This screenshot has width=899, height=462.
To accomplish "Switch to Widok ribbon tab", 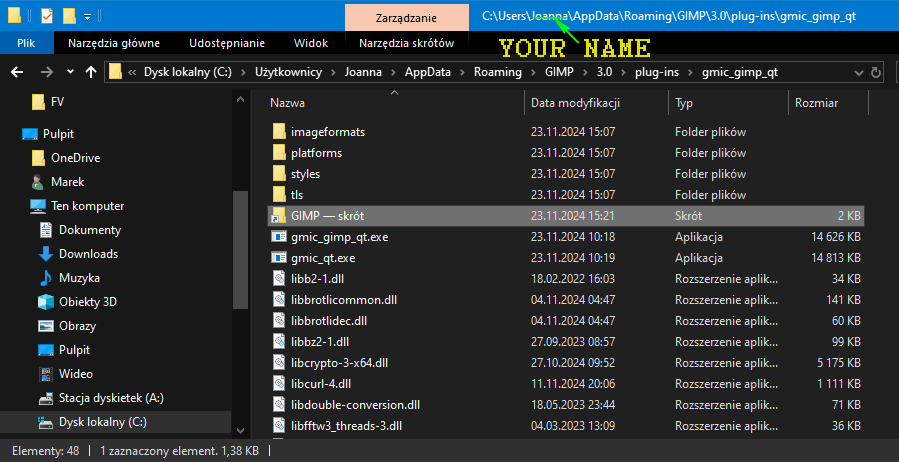I will click(x=311, y=43).
